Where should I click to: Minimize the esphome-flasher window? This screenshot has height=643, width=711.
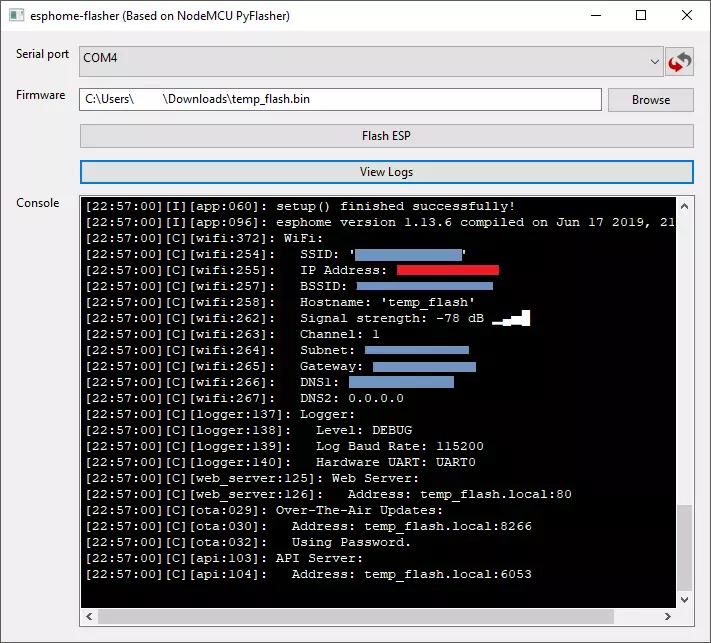(596, 16)
